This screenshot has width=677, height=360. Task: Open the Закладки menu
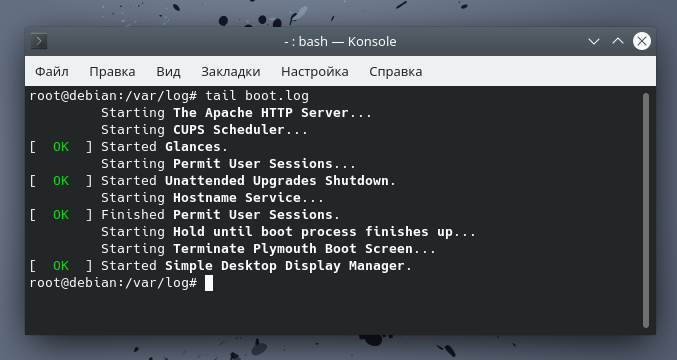231,71
